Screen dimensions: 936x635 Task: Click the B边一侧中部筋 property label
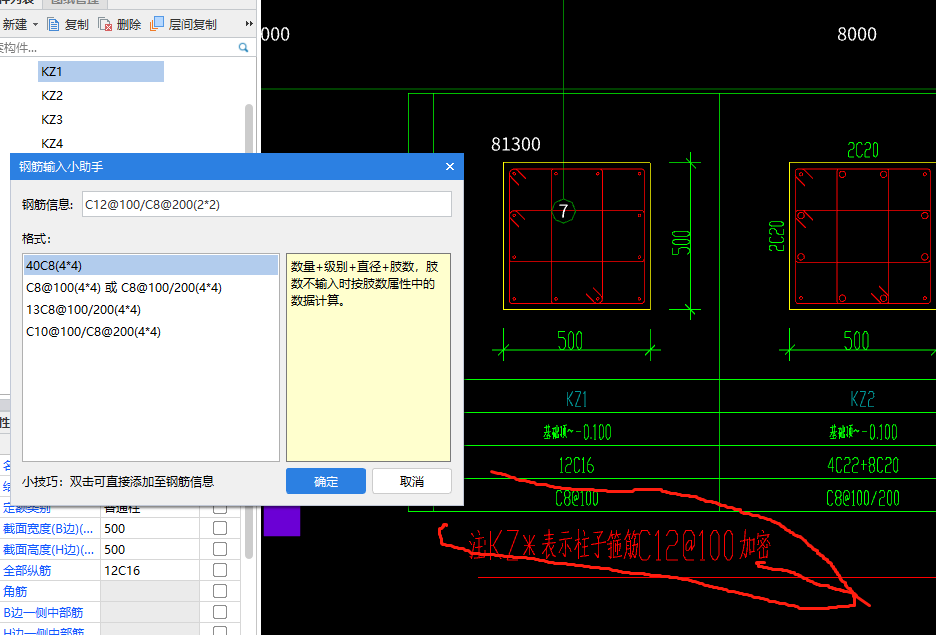coord(43,612)
